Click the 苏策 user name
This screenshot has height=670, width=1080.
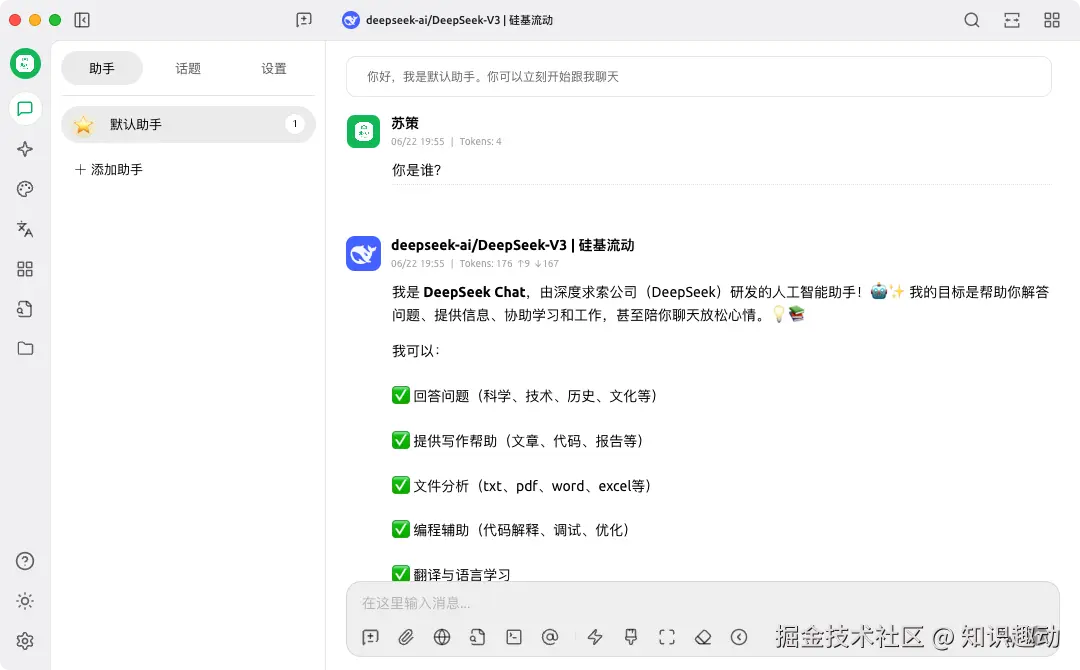[x=405, y=123]
